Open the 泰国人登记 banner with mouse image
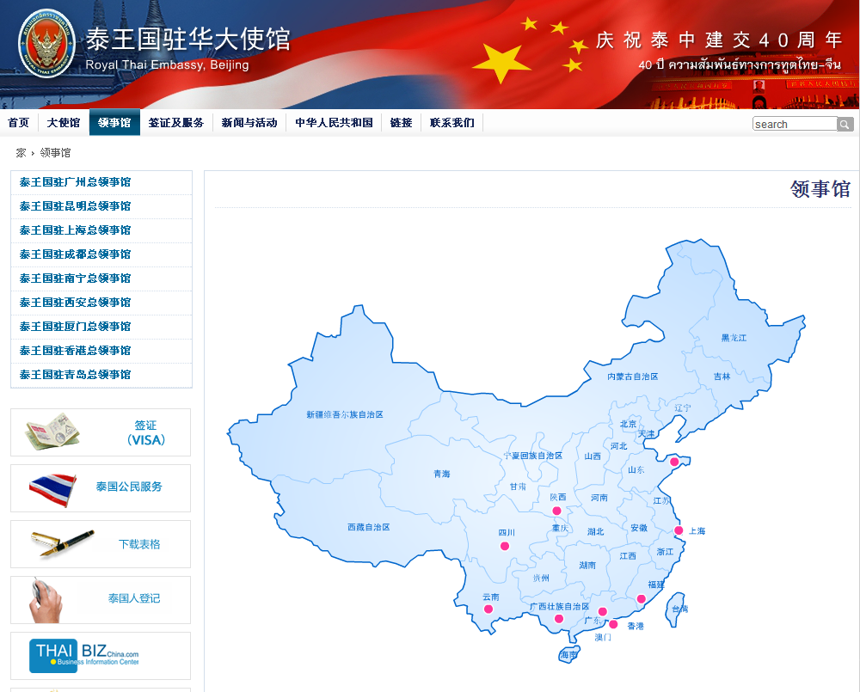Image resolution: width=860 pixels, height=692 pixels. pos(100,599)
